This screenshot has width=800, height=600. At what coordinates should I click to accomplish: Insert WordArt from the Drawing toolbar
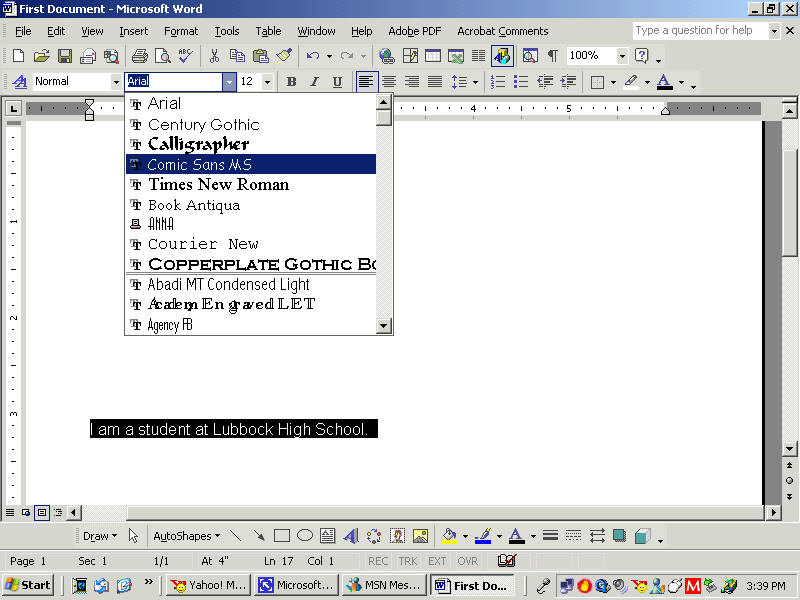point(351,536)
